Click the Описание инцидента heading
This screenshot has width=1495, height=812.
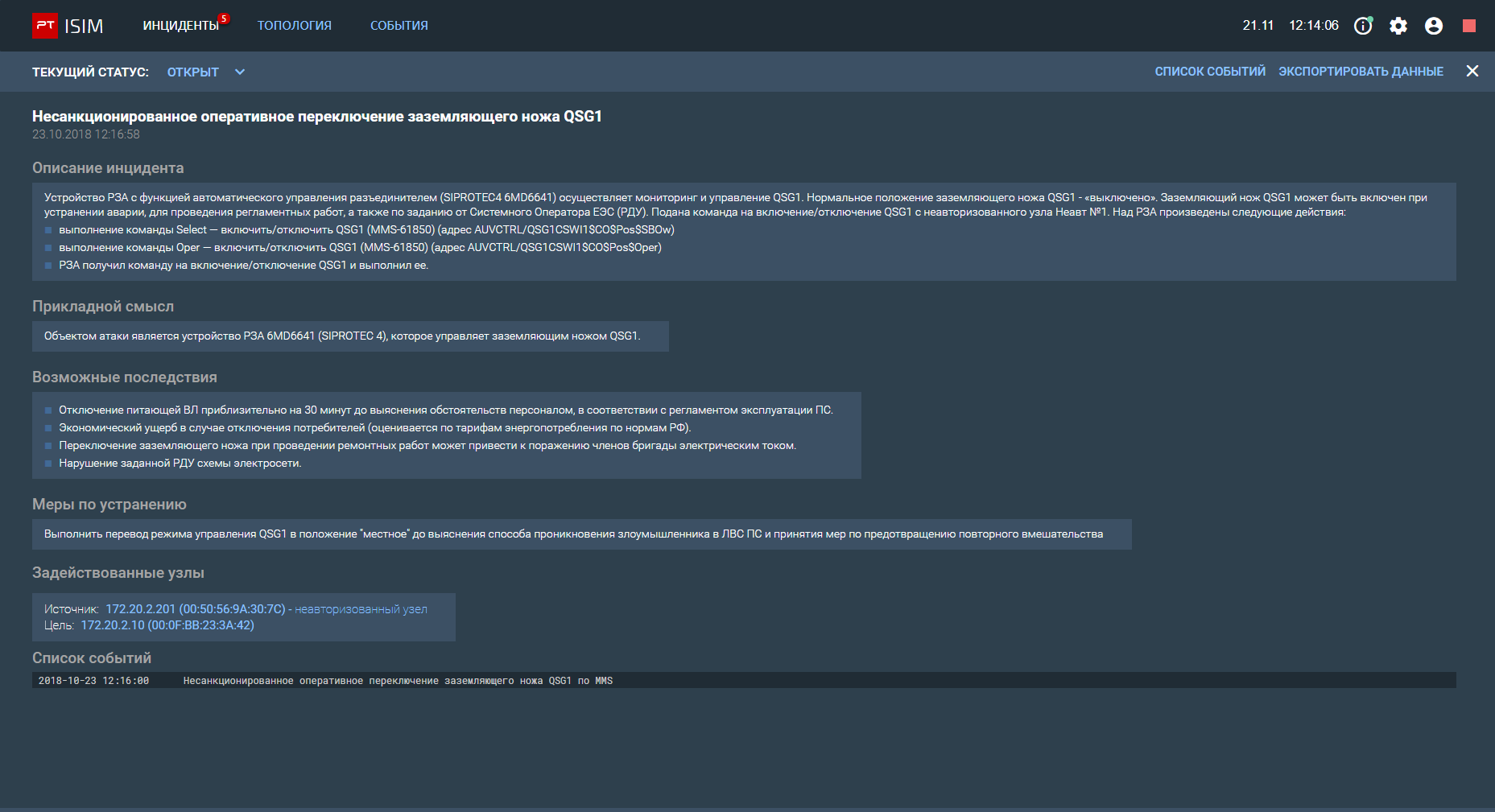pyautogui.click(x=108, y=168)
